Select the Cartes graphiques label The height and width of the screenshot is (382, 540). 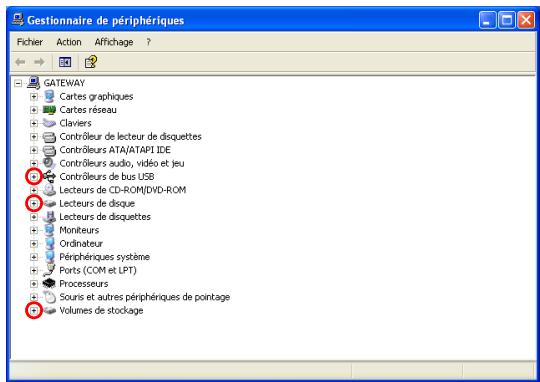96,96
